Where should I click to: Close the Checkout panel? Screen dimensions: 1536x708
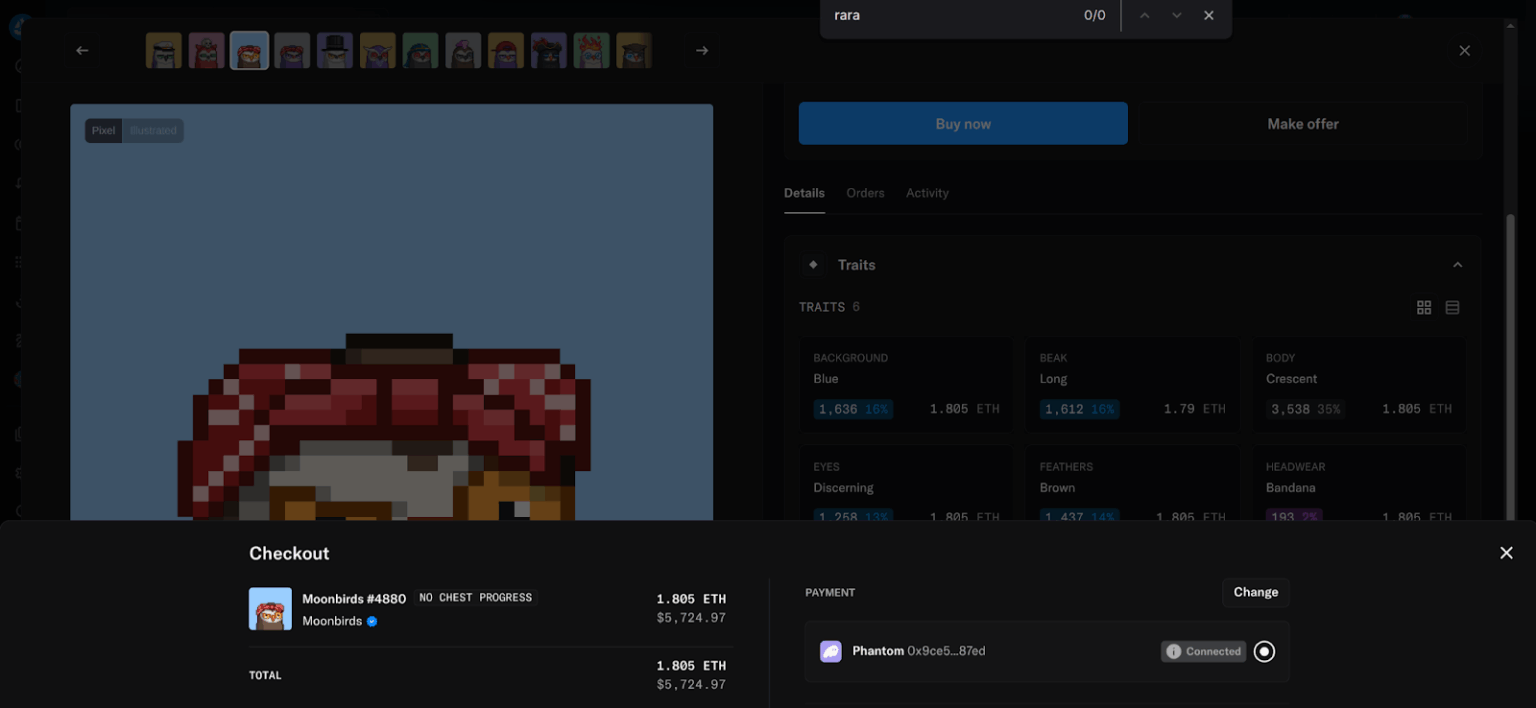[1506, 553]
